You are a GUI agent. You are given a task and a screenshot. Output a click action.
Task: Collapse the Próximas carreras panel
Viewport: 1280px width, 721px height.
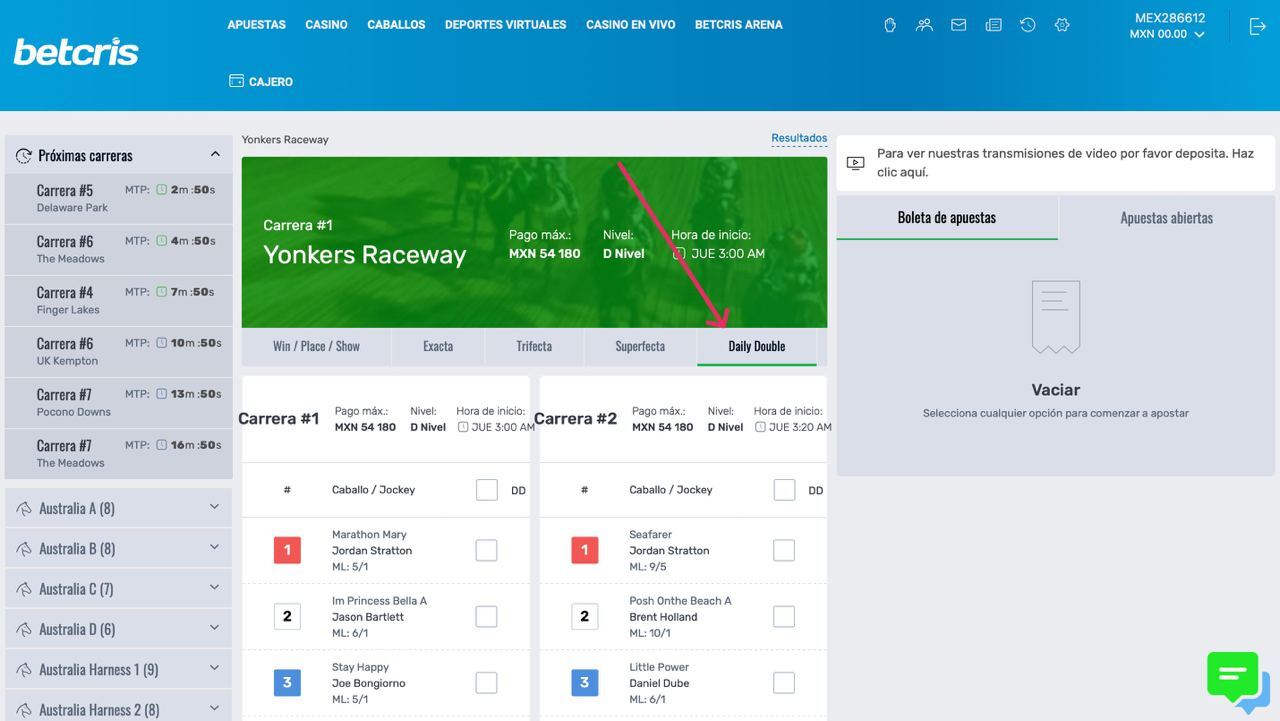pos(214,155)
